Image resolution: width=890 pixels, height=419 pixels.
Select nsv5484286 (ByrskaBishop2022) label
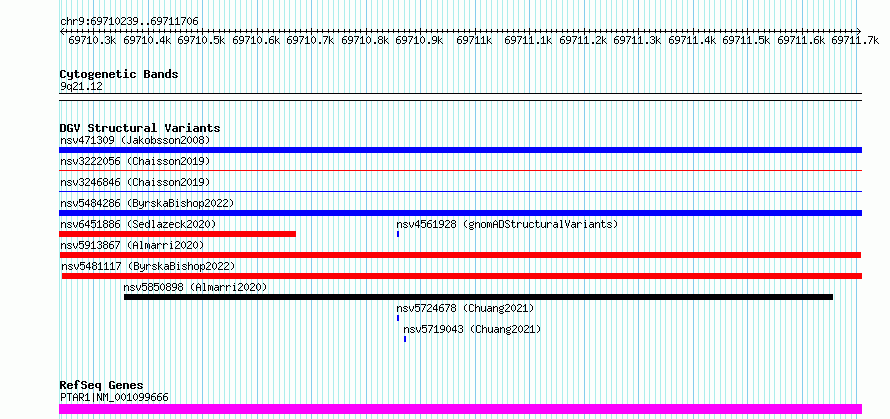click(x=147, y=203)
